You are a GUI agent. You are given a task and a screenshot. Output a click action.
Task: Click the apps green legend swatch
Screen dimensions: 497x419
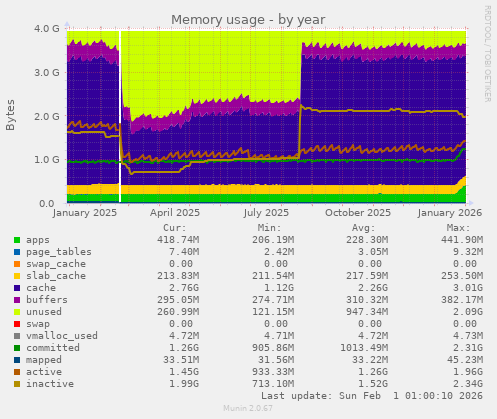pyautogui.click(x=17, y=240)
